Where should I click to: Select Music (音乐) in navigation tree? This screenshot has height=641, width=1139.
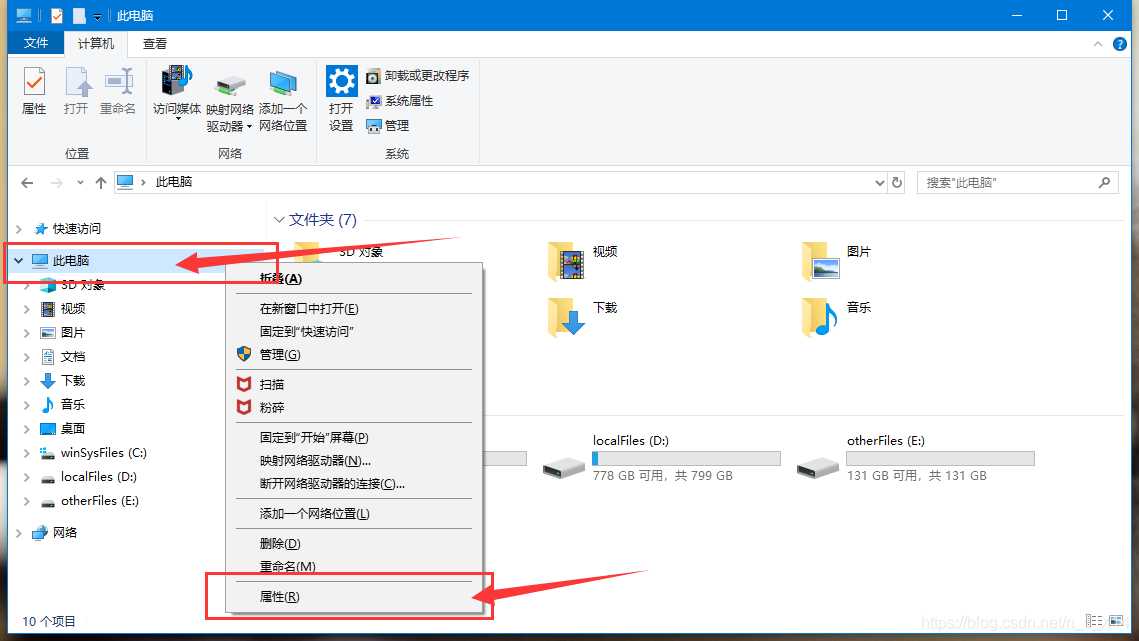[73, 405]
